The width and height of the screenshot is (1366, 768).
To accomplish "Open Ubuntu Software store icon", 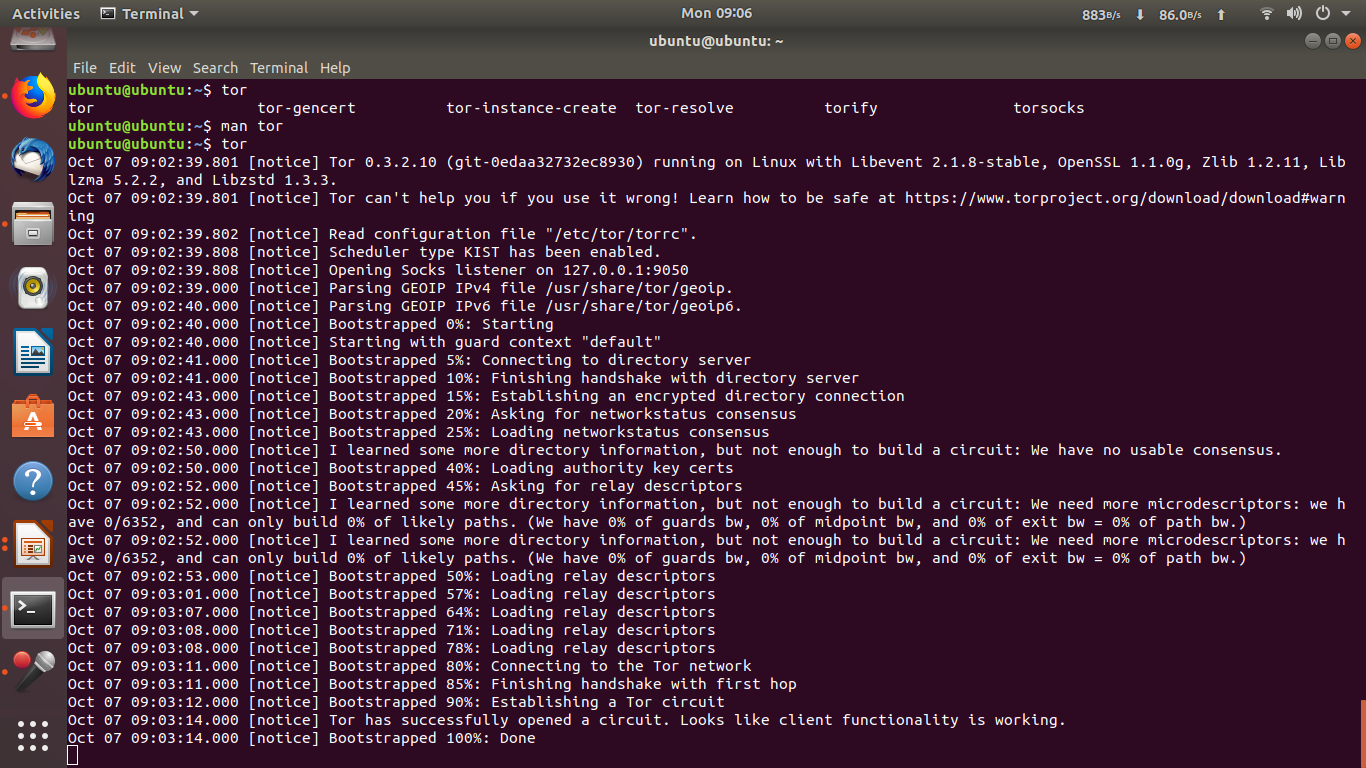I will point(33,416).
